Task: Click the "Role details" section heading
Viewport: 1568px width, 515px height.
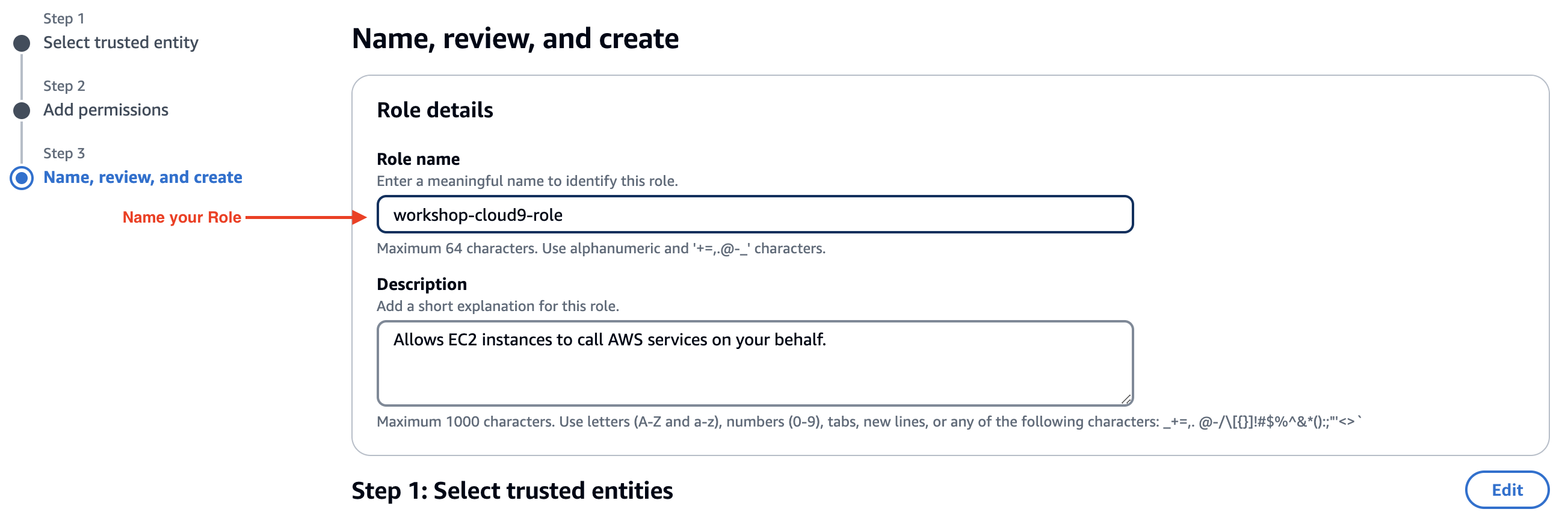Action: tap(436, 110)
